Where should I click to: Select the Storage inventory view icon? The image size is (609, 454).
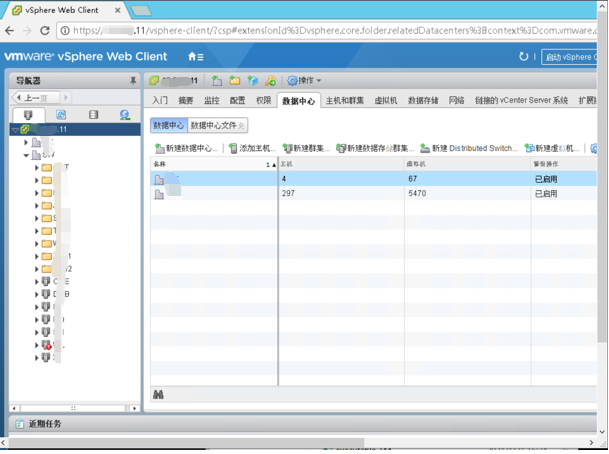(x=93, y=115)
